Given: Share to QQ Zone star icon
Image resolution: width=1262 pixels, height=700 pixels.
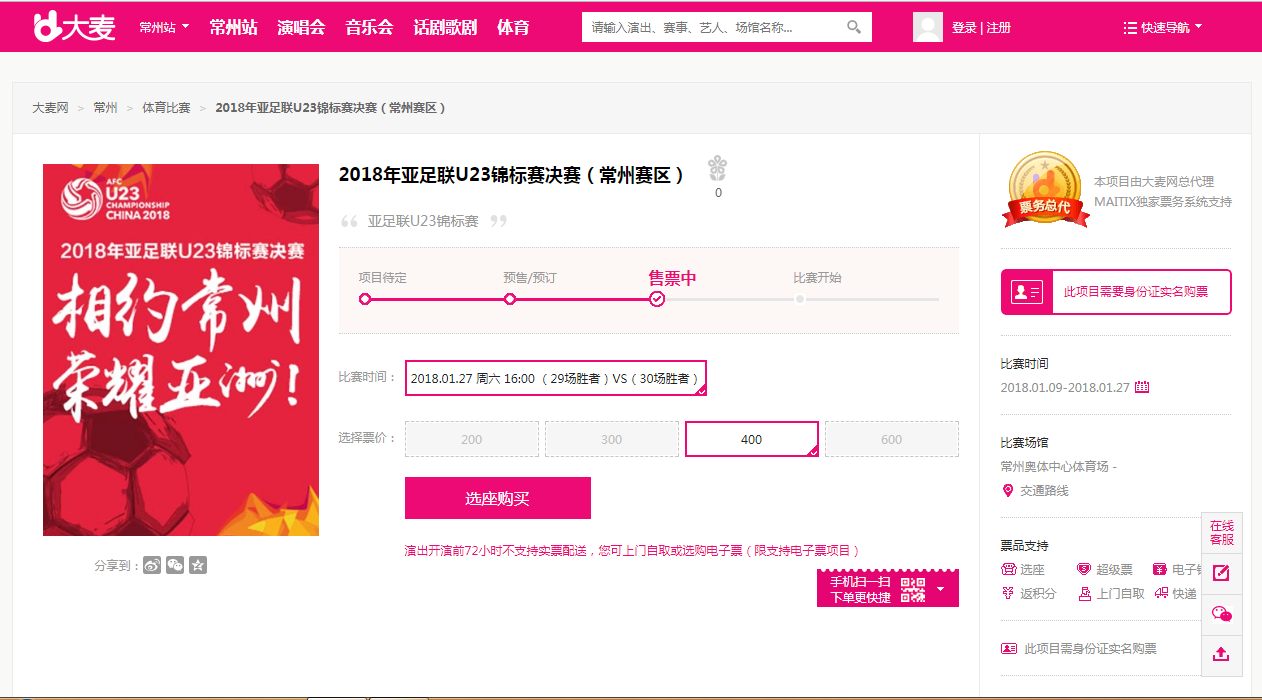Looking at the screenshot, I should 198,565.
